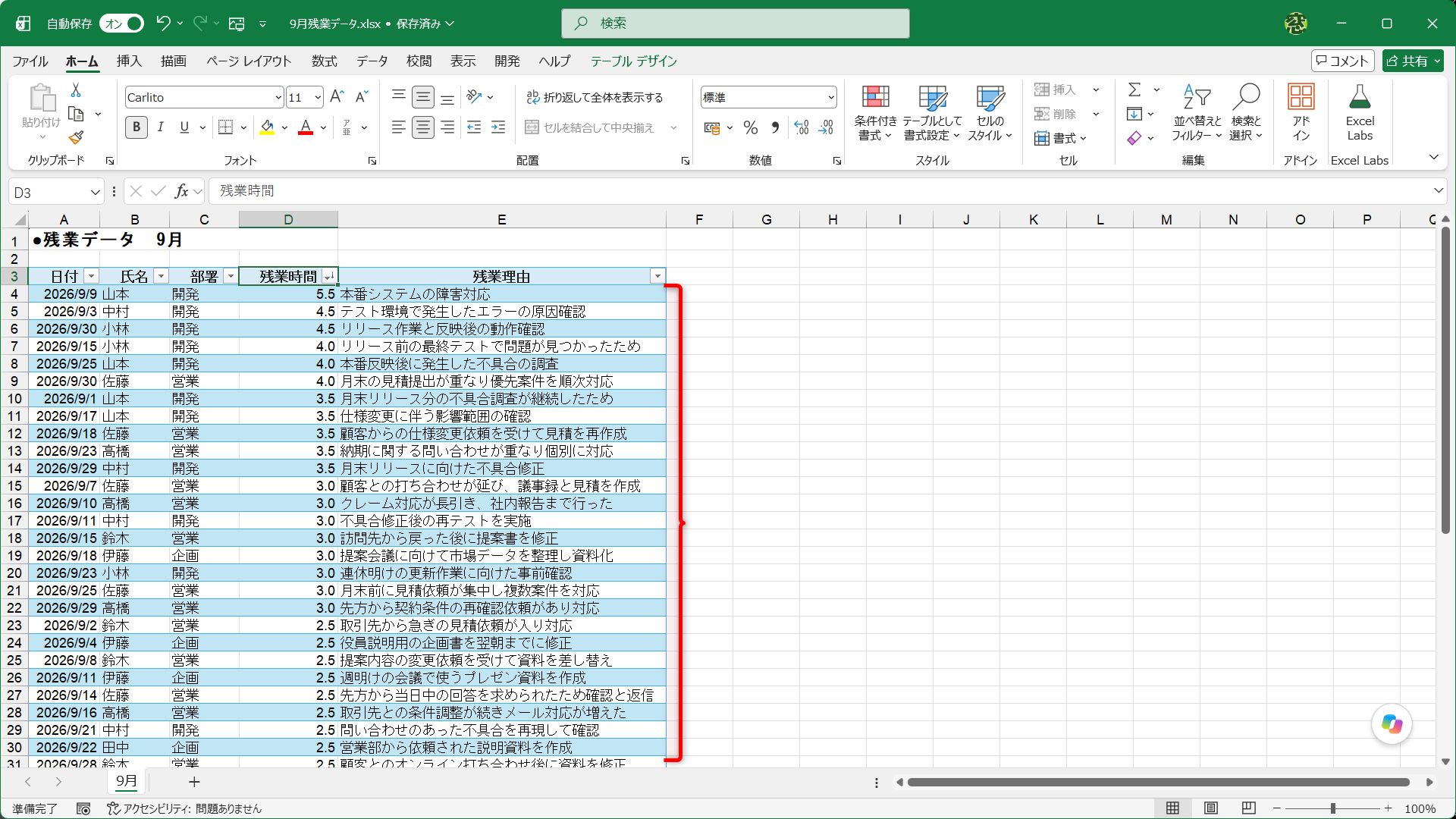Viewport: 1456px width, 819px height.
Task: Open the date column filter dropdown
Action: coord(91,277)
